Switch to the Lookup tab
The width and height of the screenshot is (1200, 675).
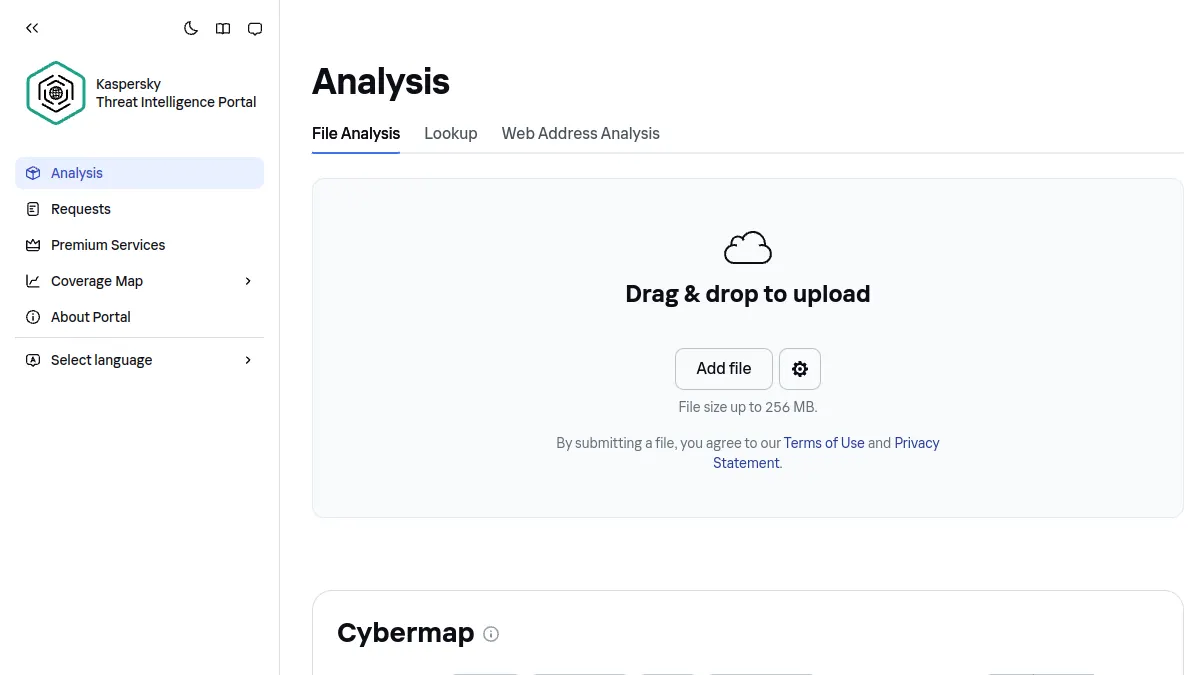451,133
